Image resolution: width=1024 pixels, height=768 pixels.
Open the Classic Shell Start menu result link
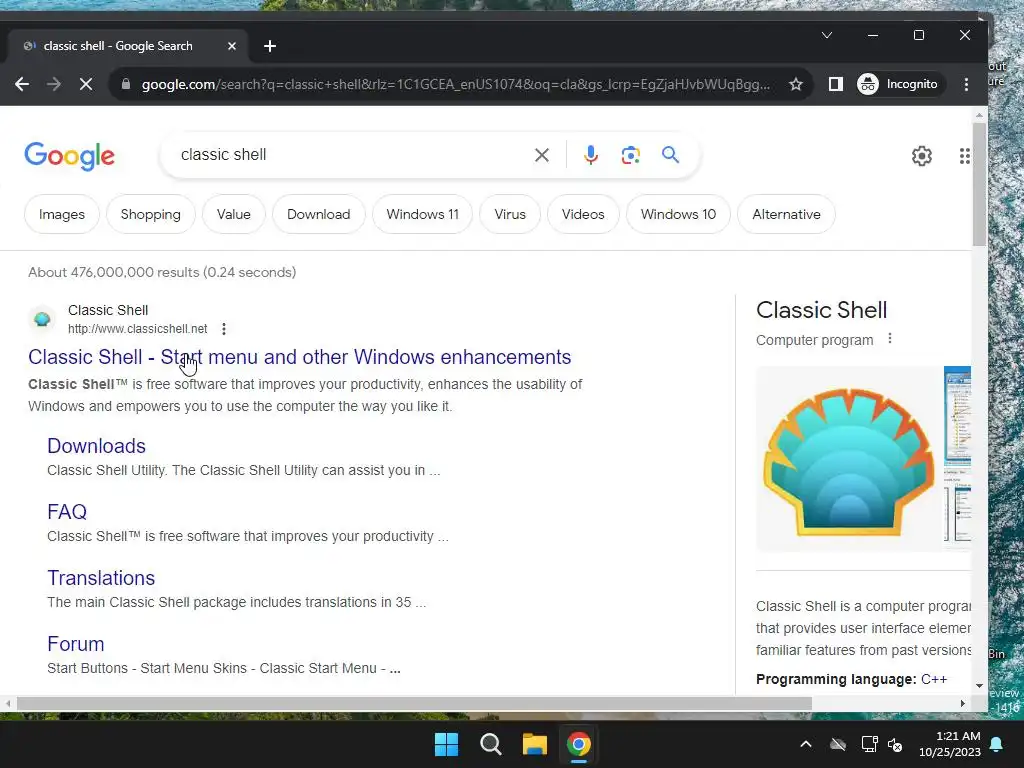(300, 357)
